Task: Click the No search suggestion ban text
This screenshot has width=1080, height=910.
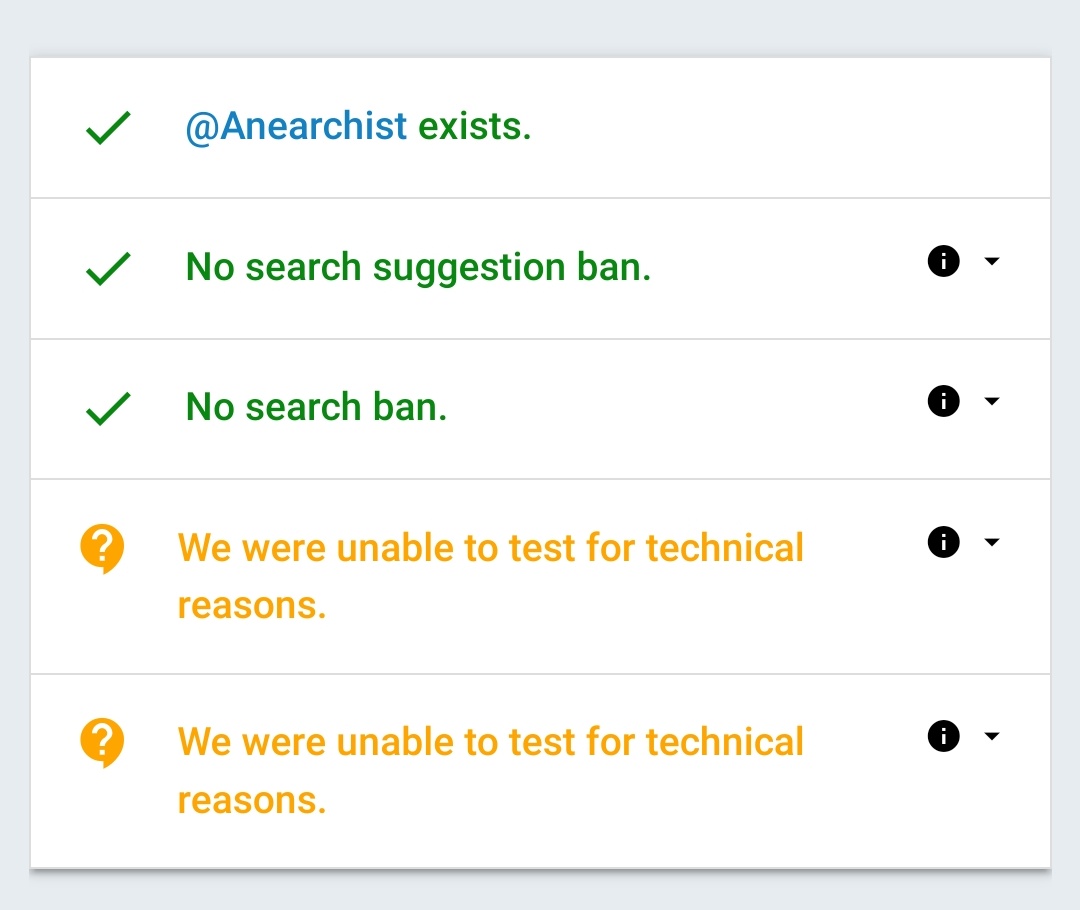Action: coord(418,267)
